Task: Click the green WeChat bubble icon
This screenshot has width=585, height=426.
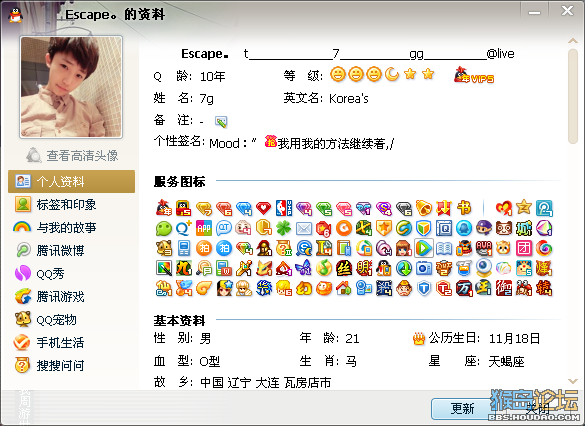Action: 164,228
